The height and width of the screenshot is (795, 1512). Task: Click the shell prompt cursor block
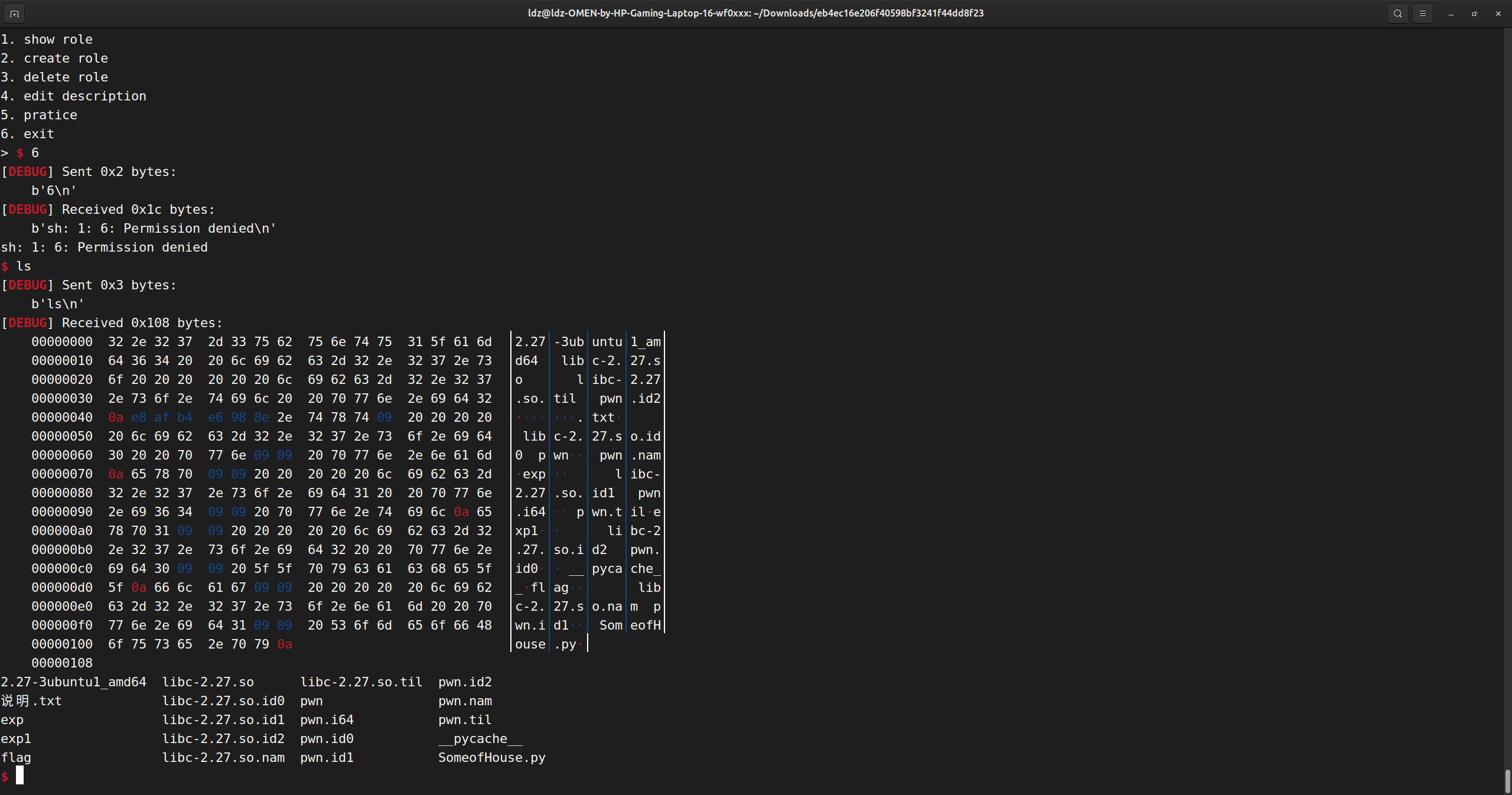coord(19,776)
